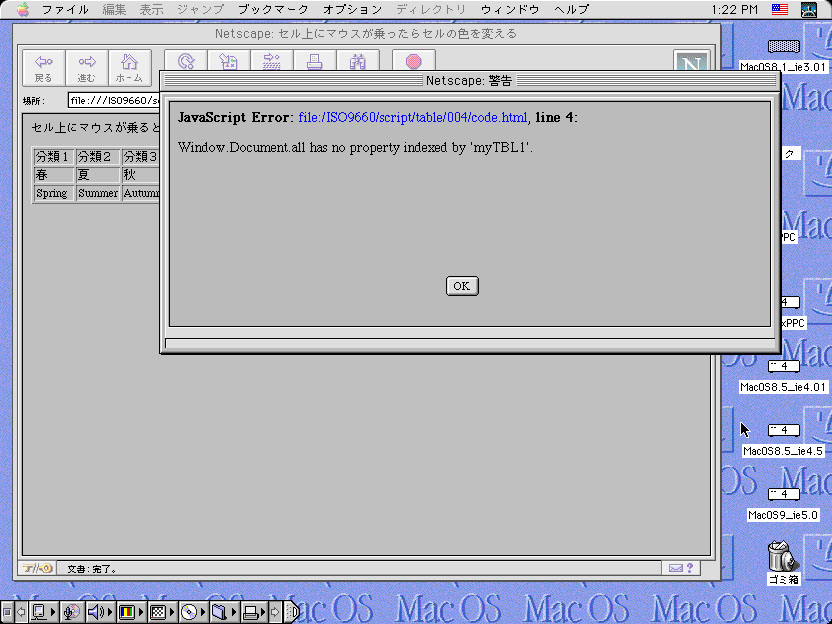The image size is (832, 624).
Task: Click the 分類2 table cell
Action: click(x=98, y=157)
